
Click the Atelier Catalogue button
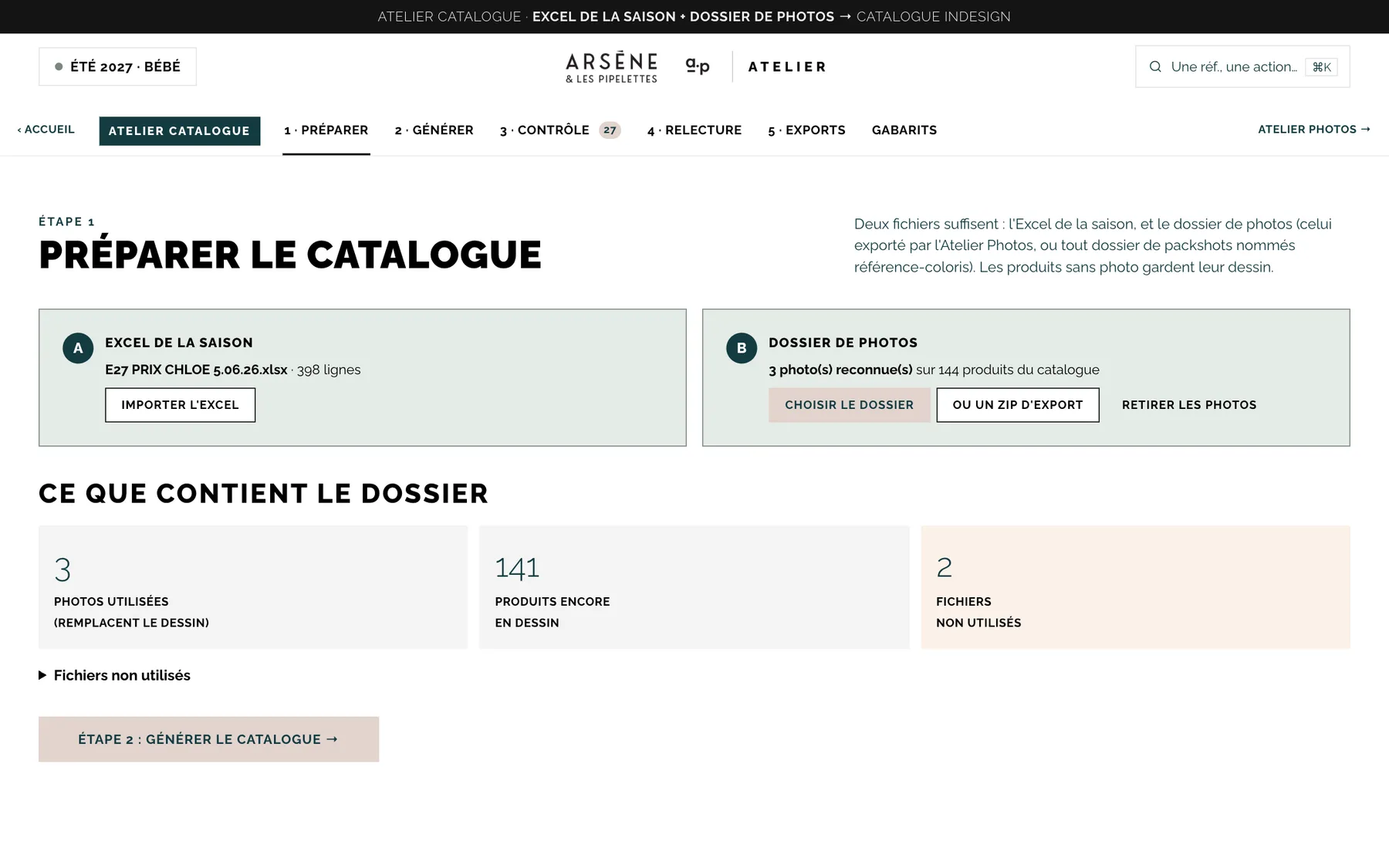(x=180, y=131)
